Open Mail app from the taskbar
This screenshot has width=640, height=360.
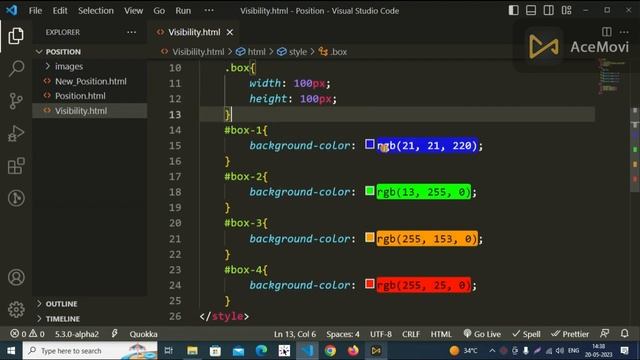pyautogui.click(x=238, y=350)
